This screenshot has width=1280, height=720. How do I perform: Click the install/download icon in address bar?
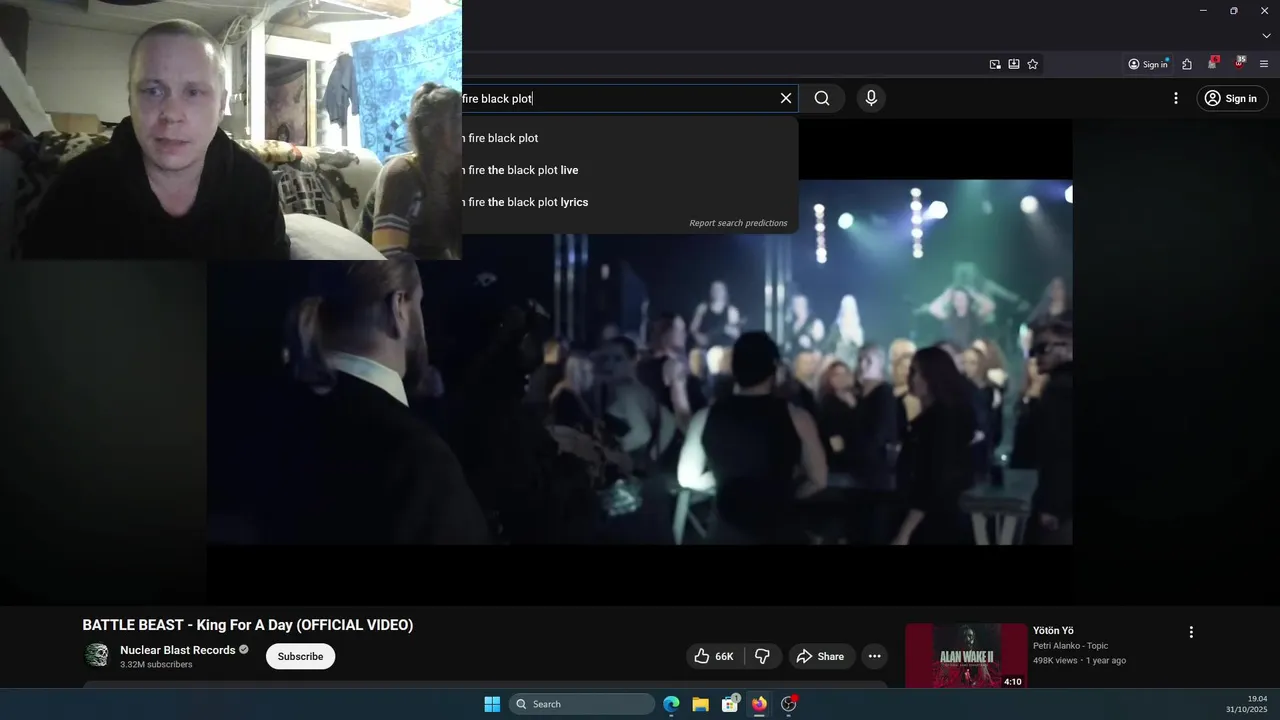pos(1014,64)
